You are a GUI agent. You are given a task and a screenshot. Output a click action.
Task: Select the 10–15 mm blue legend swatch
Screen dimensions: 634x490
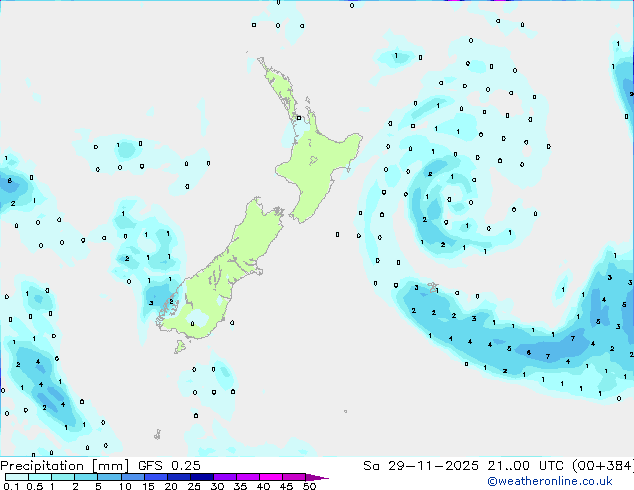point(133,477)
